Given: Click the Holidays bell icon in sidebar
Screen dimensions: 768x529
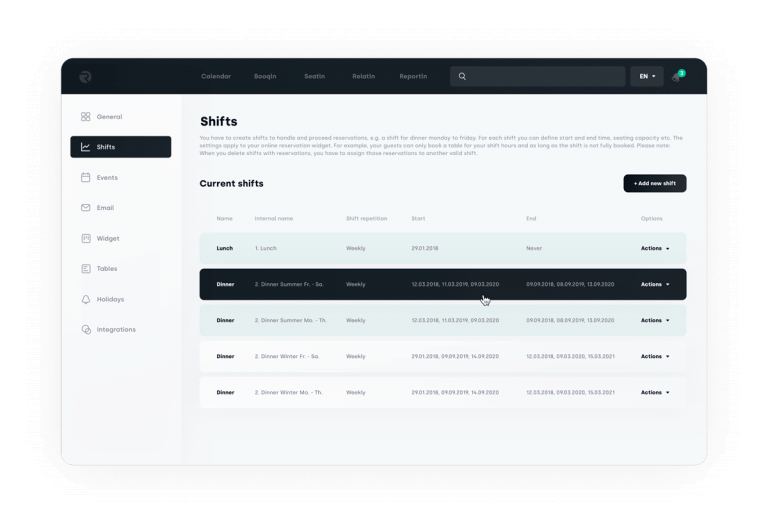Looking at the screenshot, I should pyautogui.click(x=86, y=299).
